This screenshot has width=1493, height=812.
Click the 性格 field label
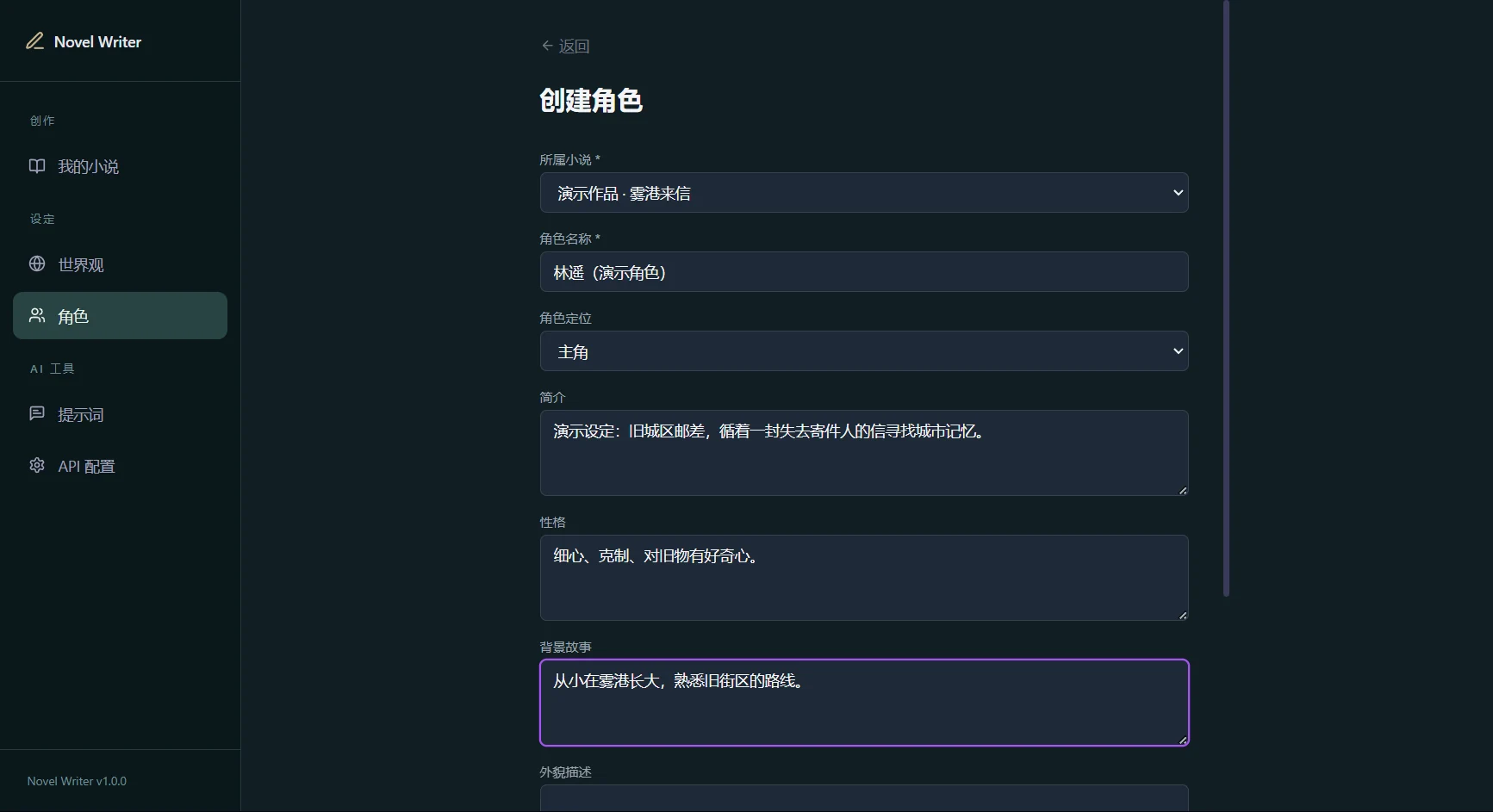pos(553,522)
